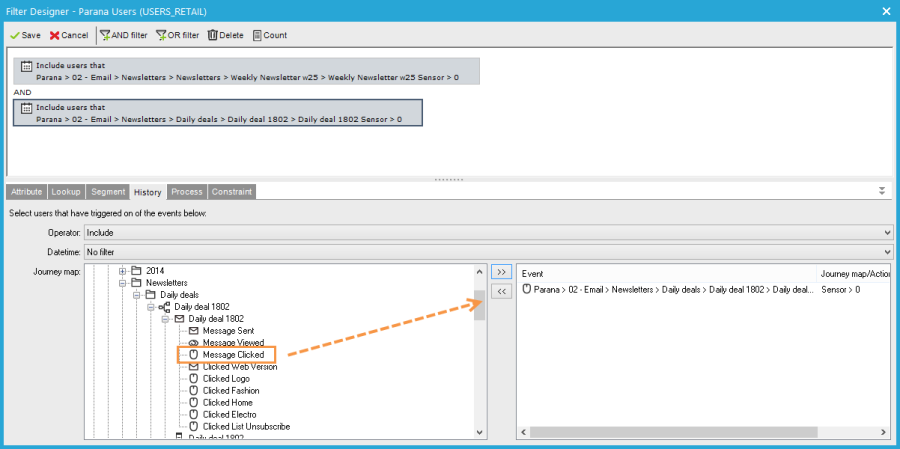The width and height of the screenshot is (900, 449).
Task: Add an AND filter
Action: coord(124,35)
